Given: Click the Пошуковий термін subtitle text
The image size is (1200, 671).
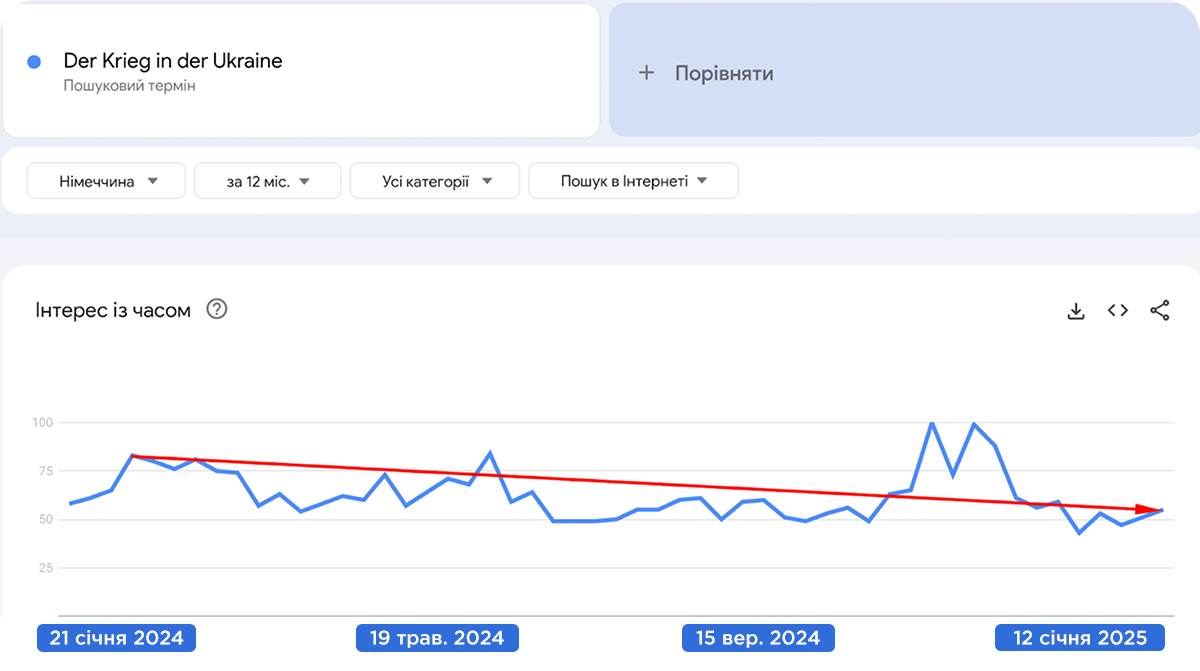Looking at the screenshot, I should point(130,86).
